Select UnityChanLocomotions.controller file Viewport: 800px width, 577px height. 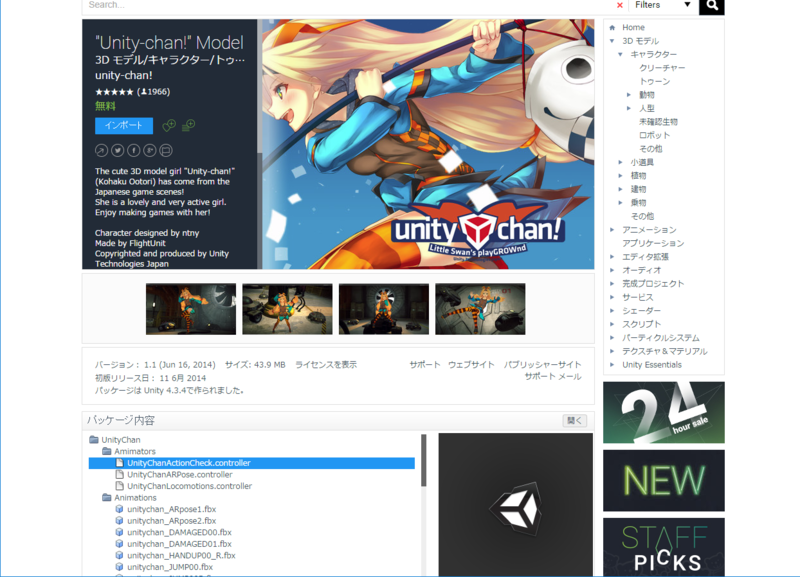189,486
